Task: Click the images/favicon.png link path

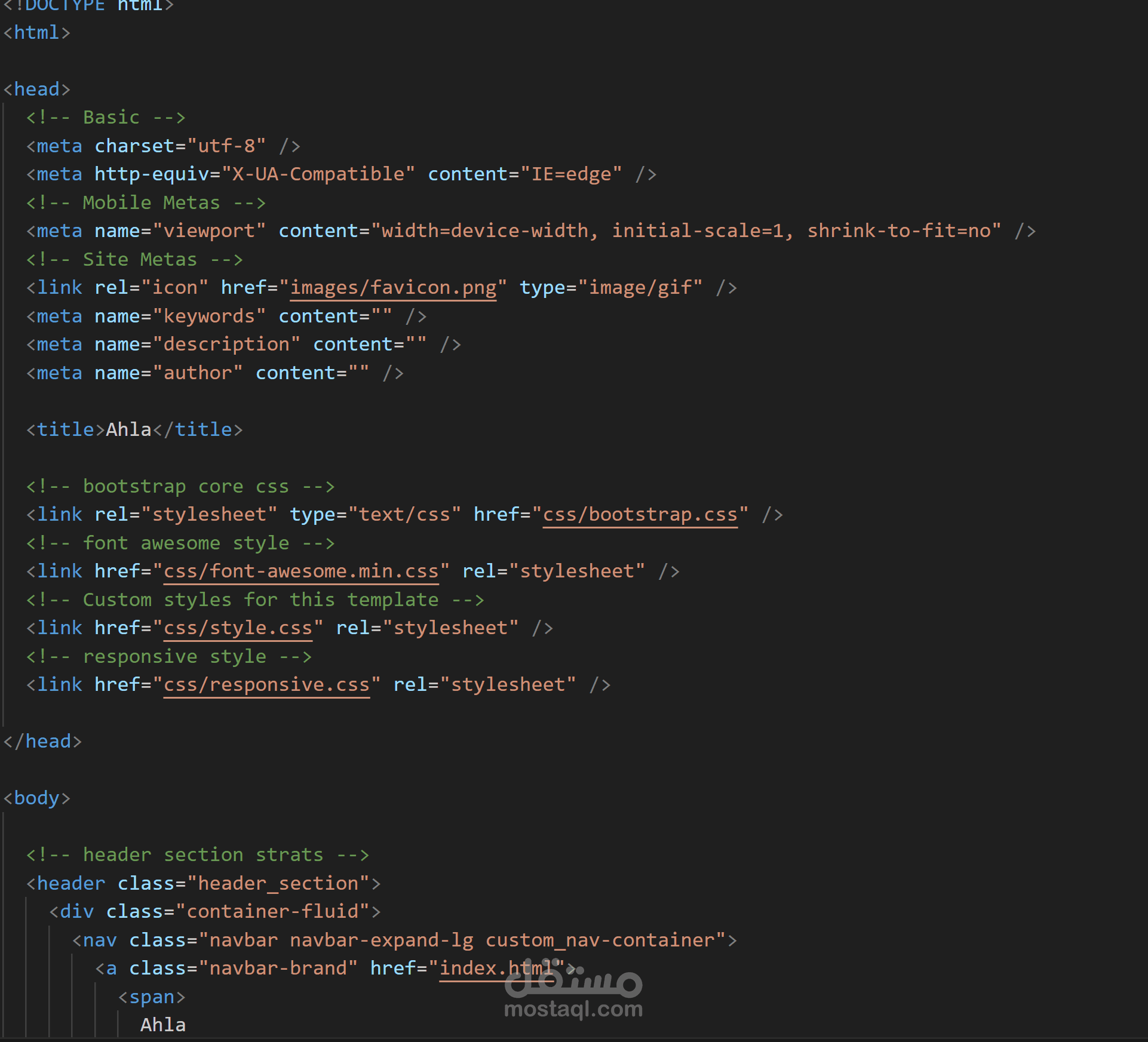Action: [x=393, y=288]
